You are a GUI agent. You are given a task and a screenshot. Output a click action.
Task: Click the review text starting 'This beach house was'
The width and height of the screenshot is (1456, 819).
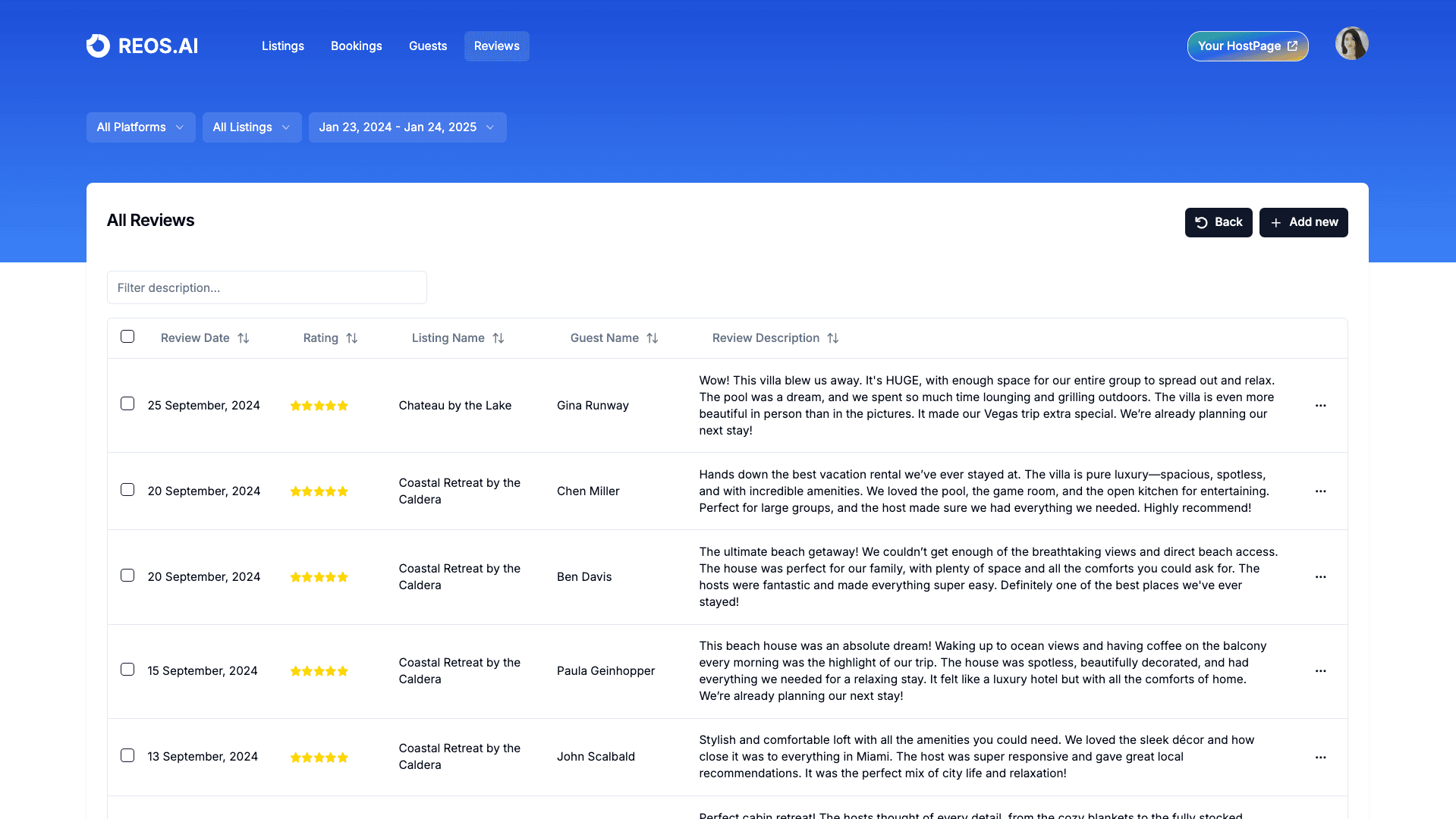(x=983, y=671)
